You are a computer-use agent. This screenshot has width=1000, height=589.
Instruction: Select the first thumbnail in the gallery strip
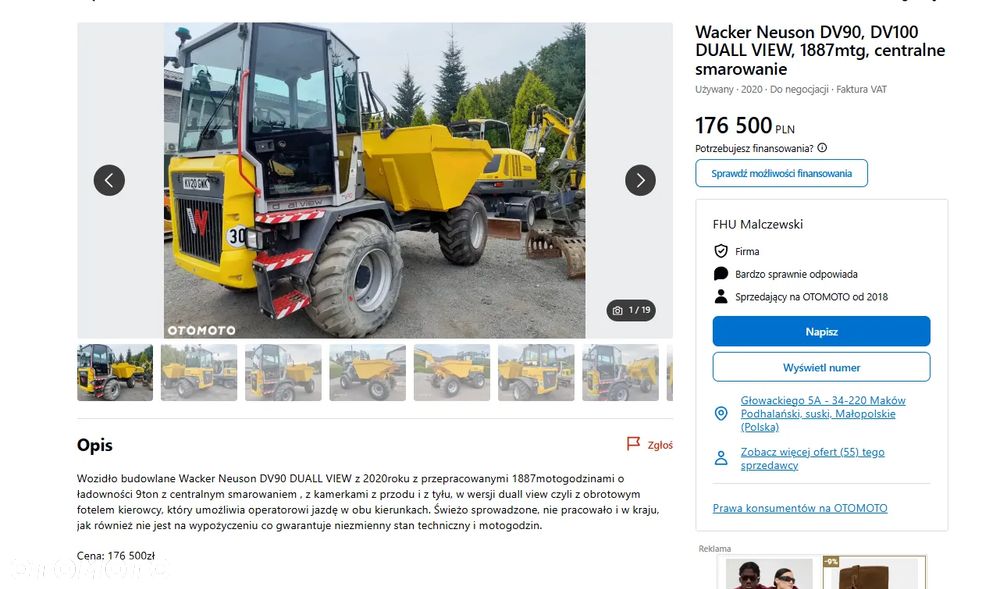[x=115, y=372]
